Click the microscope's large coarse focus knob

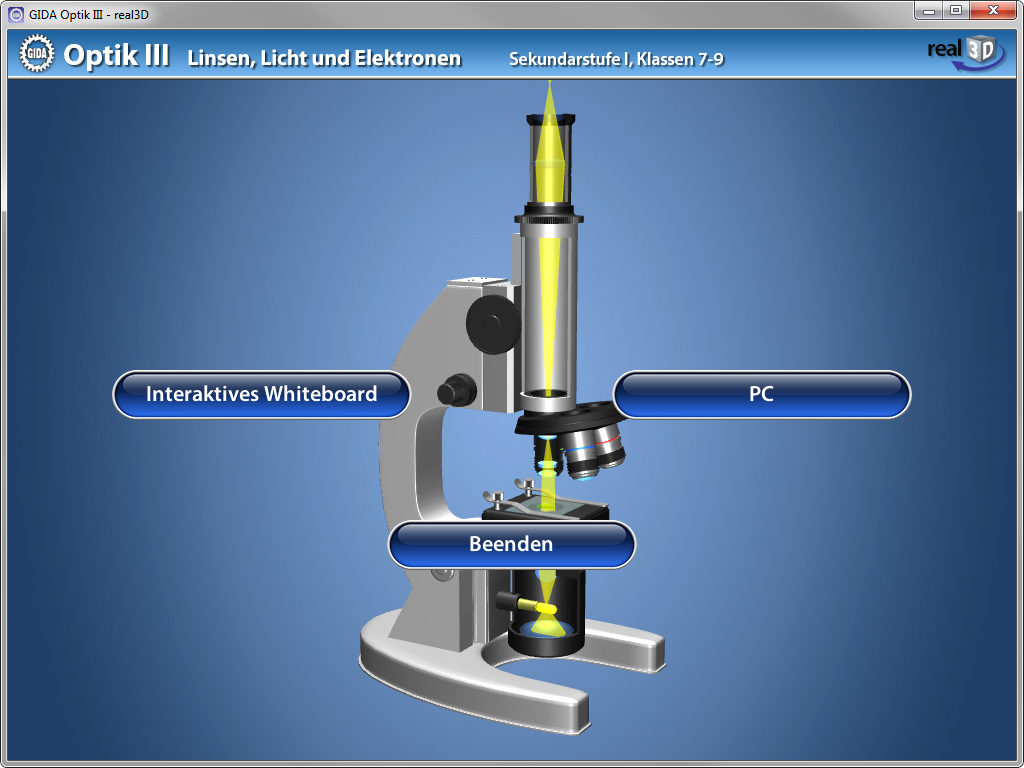click(x=492, y=321)
